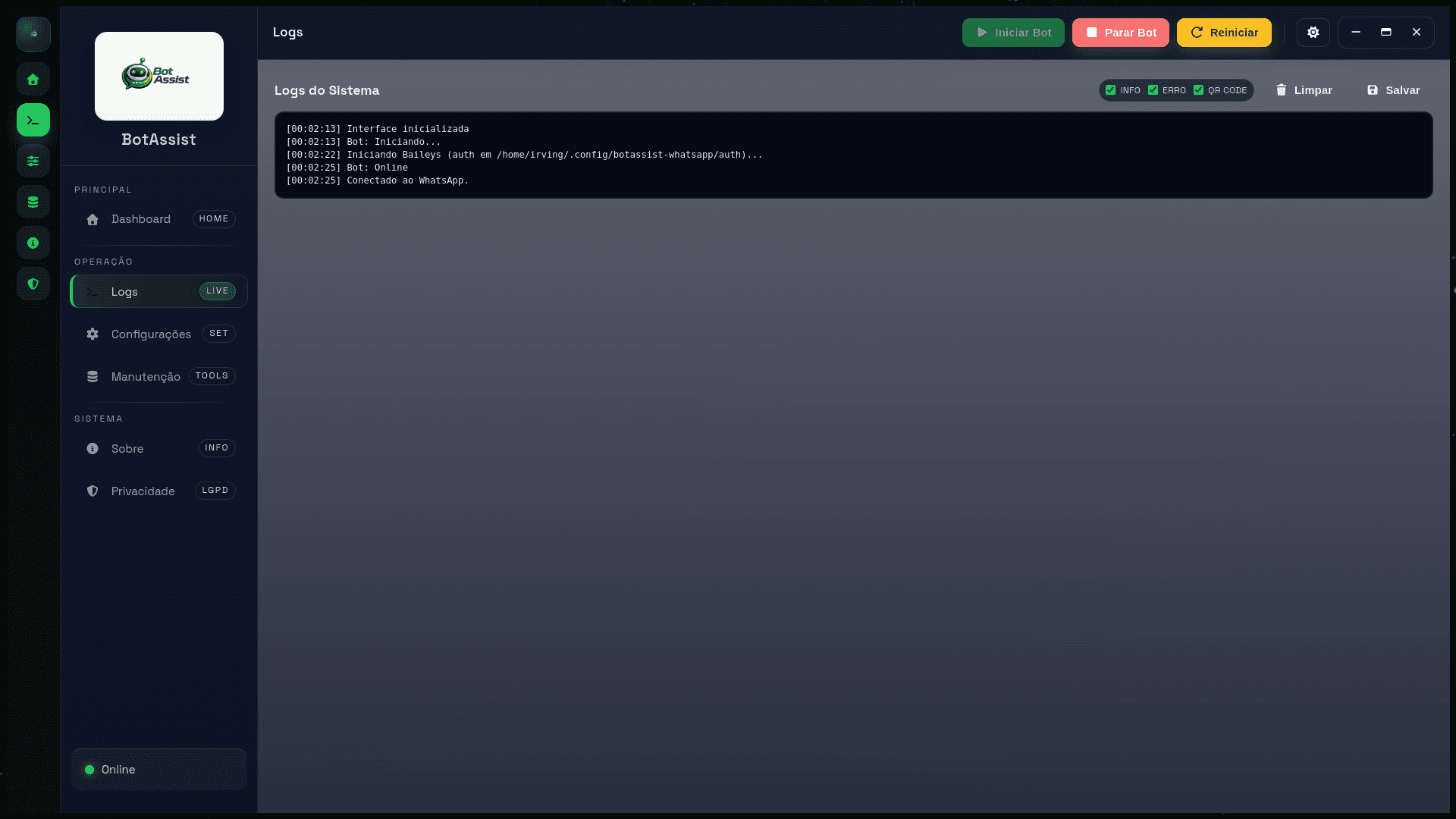Image resolution: width=1456 pixels, height=819 pixels.
Task: Select the app icon at rail top
Action: [33, 33]
